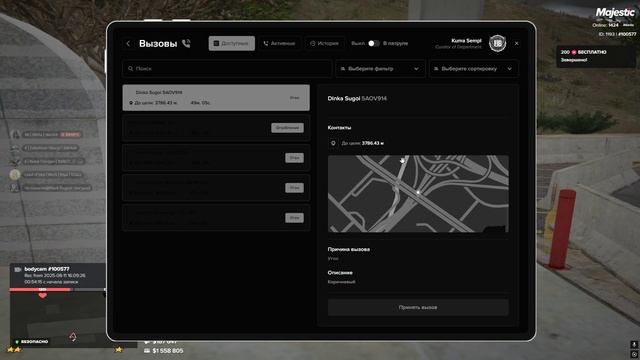Click the Угон button in fifth call row
Viewport: 640px width, 360px height.
[x=294, y=218]
